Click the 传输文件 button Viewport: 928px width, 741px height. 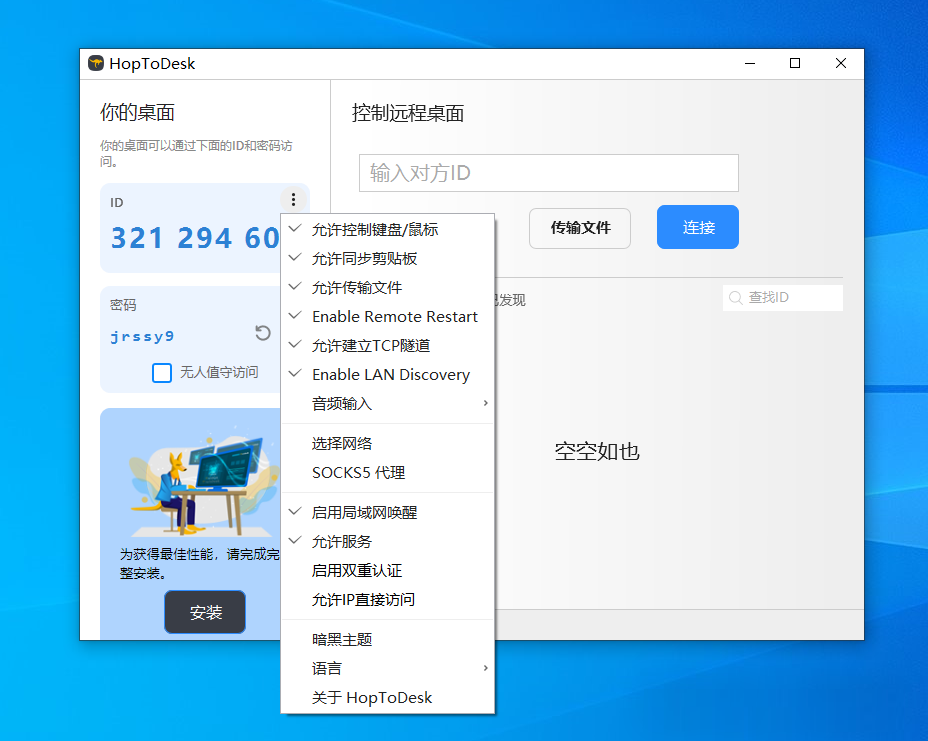580,228
